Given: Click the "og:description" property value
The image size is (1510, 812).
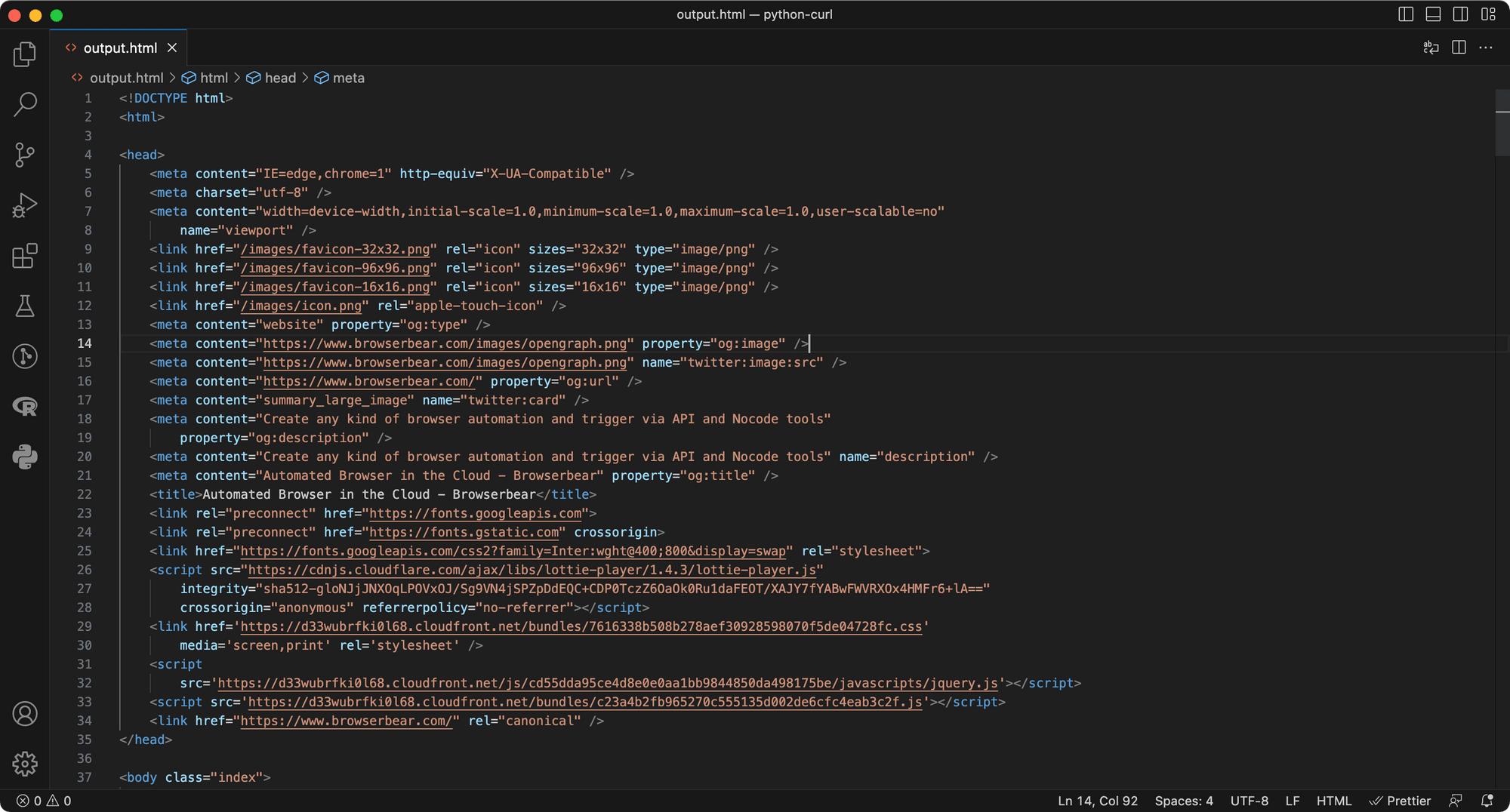Looking at the screenshot, I should pos(309,438).
